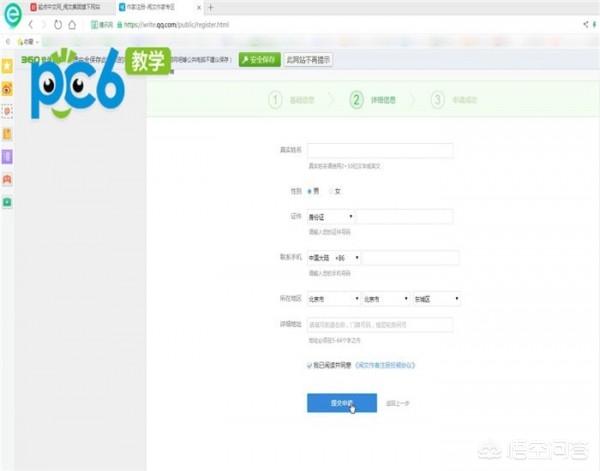Expand the 东城区 district dropdown
The image size is (600, 471).
point(435,298)
